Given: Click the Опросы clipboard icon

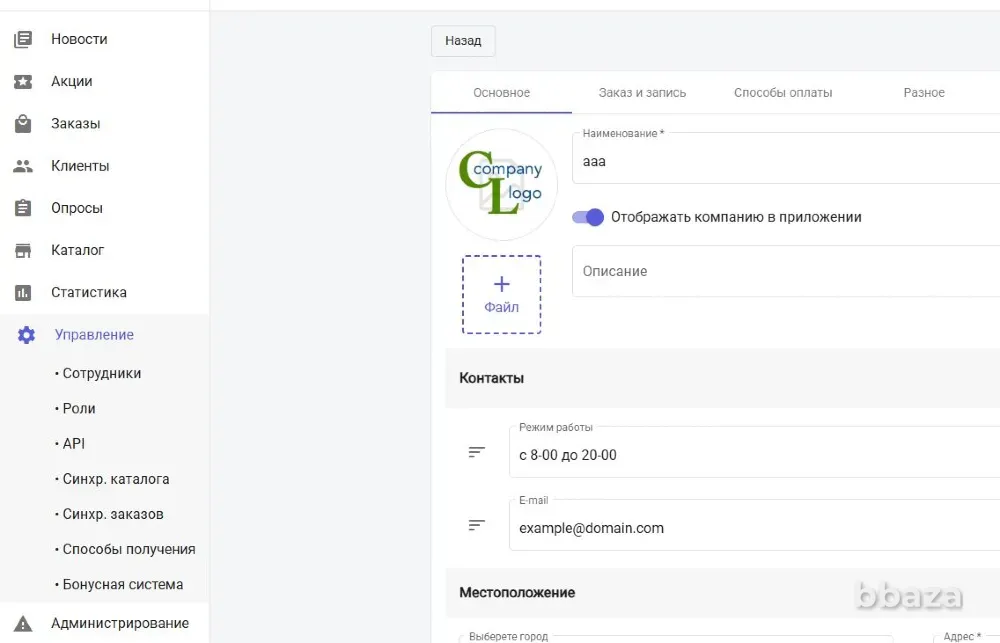Looking at the screenshot, I should point(23,208).
